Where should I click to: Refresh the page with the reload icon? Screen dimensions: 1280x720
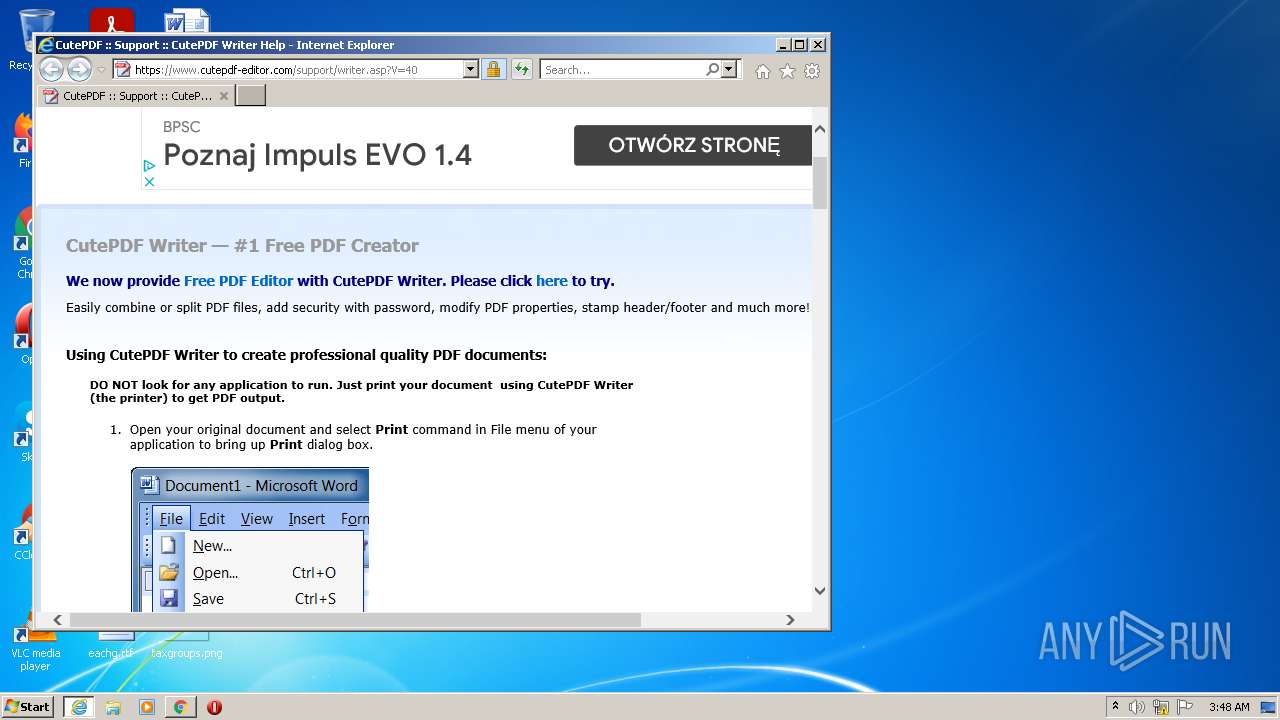tap(521, 70)
